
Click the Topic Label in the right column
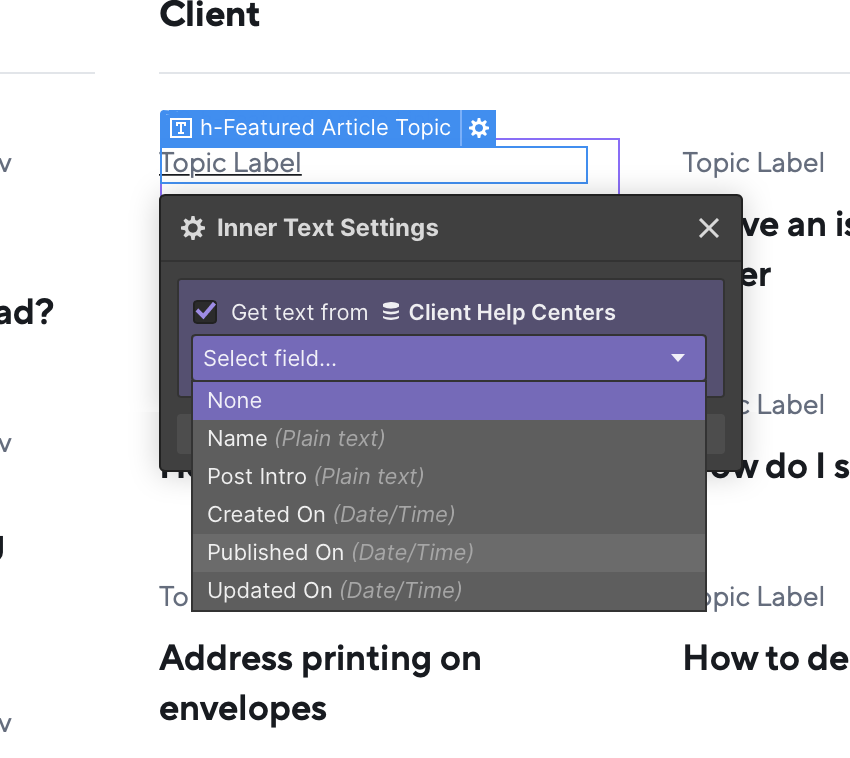pyautogui.click(x=753, y=163)
